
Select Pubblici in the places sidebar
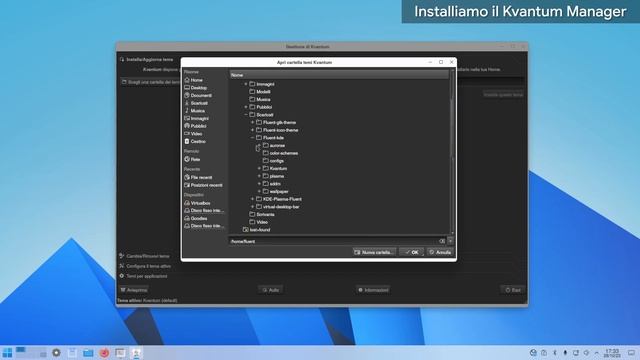pyautogui.click(x=196, y=126)
